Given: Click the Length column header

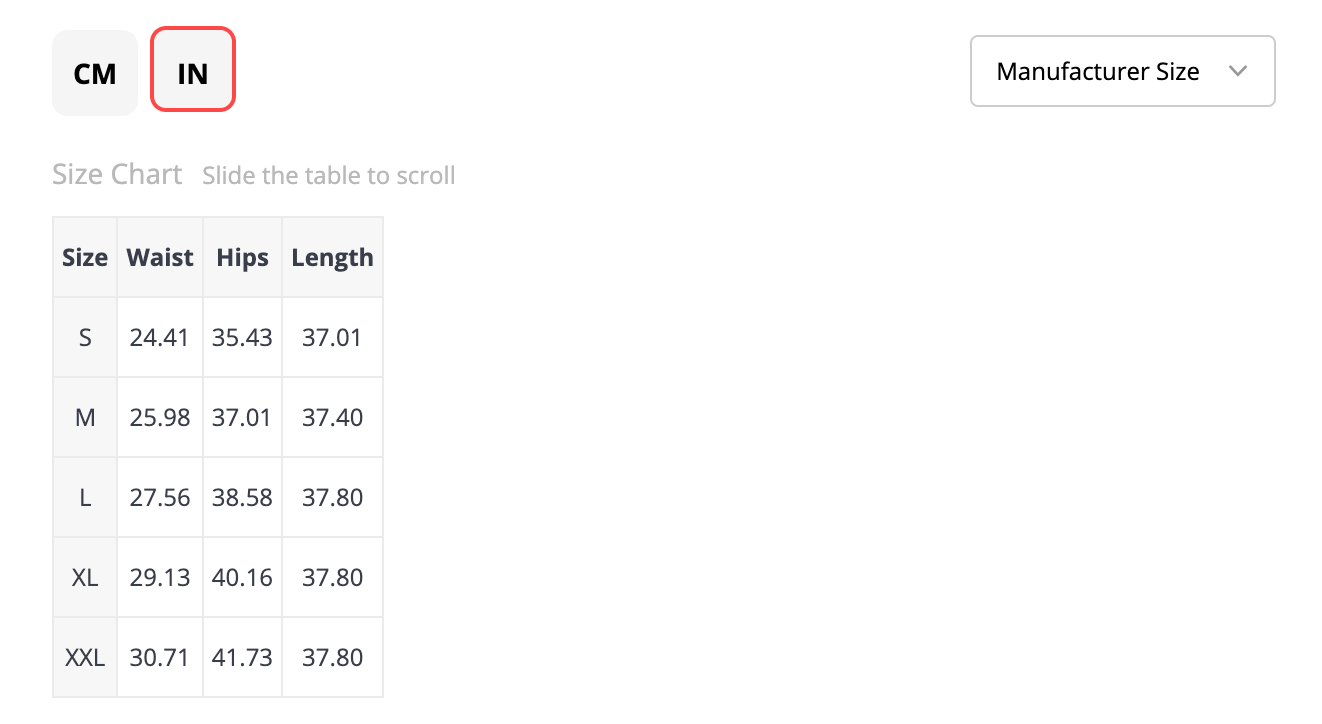Looking at the screenshot, I should 332,257.
